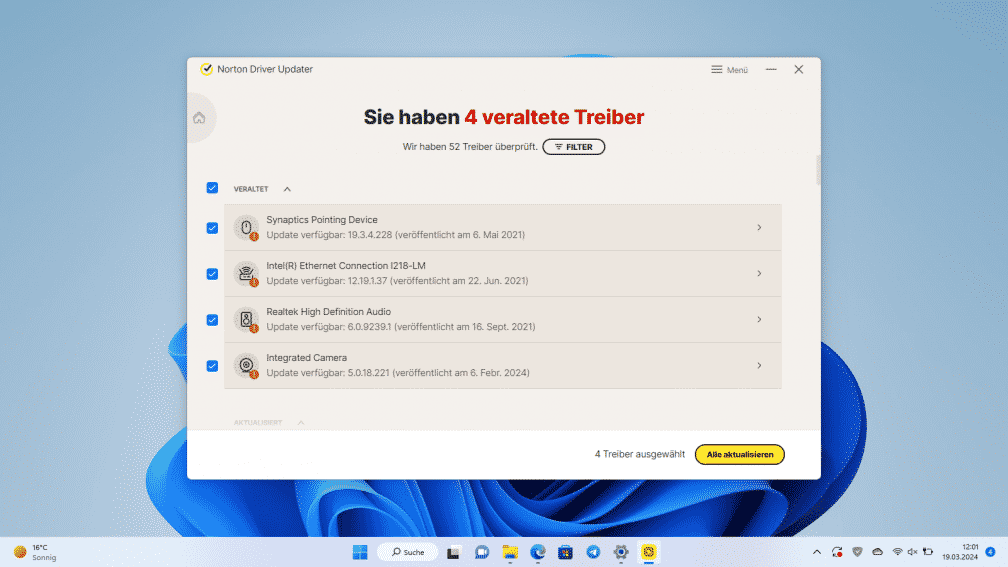Click the Norton Driver Updater taskbar icon

[x=649, y=552]
